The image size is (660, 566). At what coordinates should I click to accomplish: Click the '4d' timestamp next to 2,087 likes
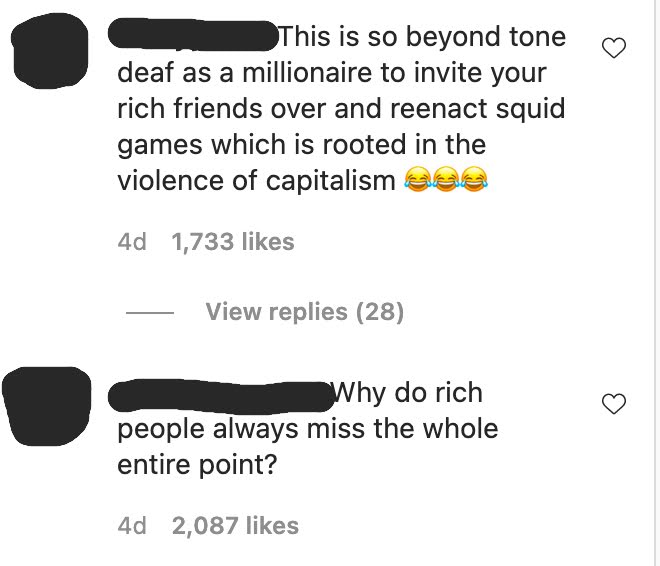click(132, 526)
